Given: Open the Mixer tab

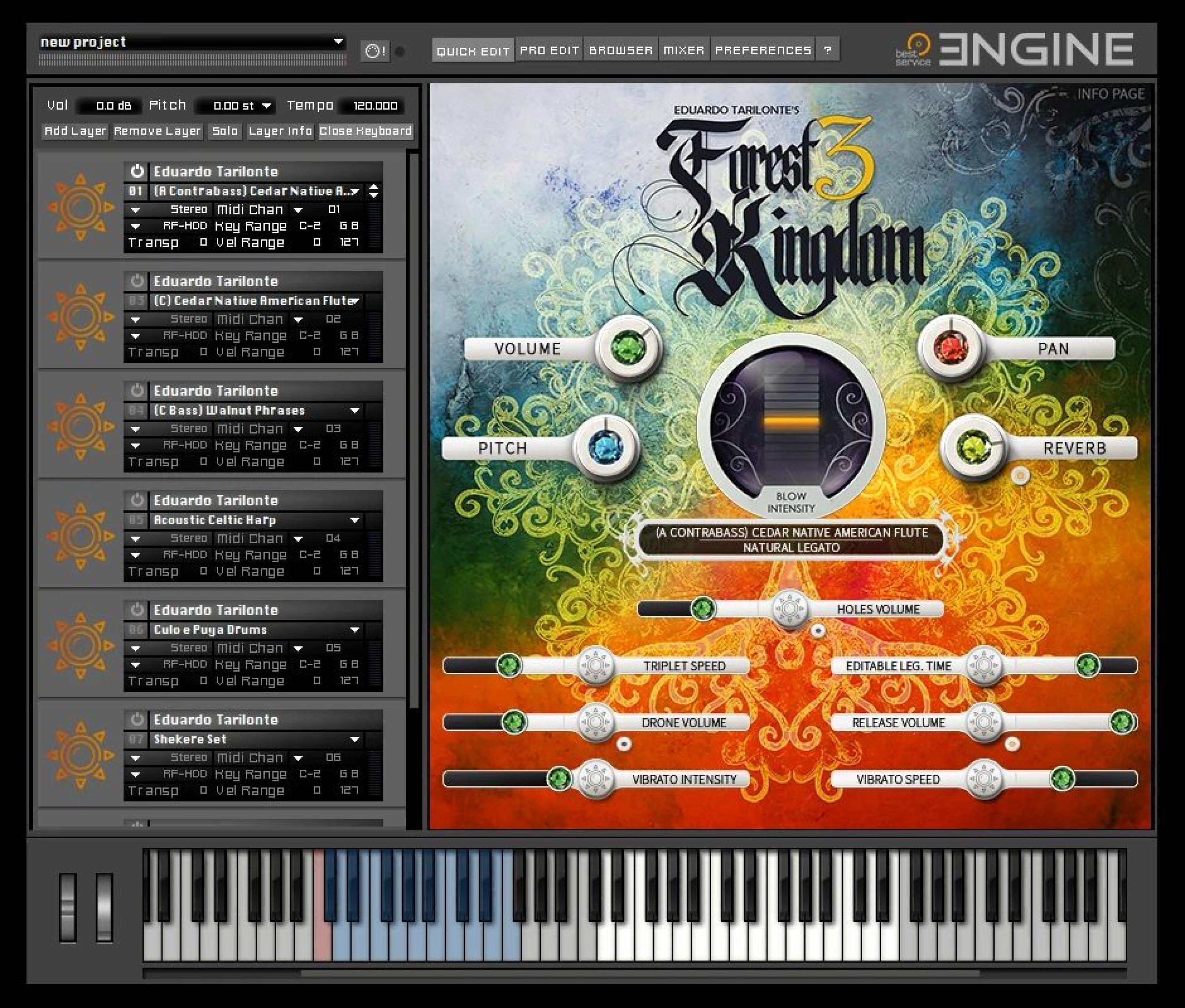Looking at the screenshot, I should [684, 50].
